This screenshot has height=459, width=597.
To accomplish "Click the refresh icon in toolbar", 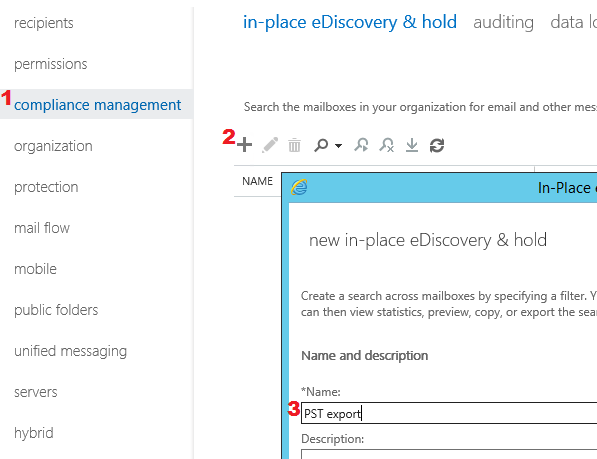I will [x=437, y=145].
